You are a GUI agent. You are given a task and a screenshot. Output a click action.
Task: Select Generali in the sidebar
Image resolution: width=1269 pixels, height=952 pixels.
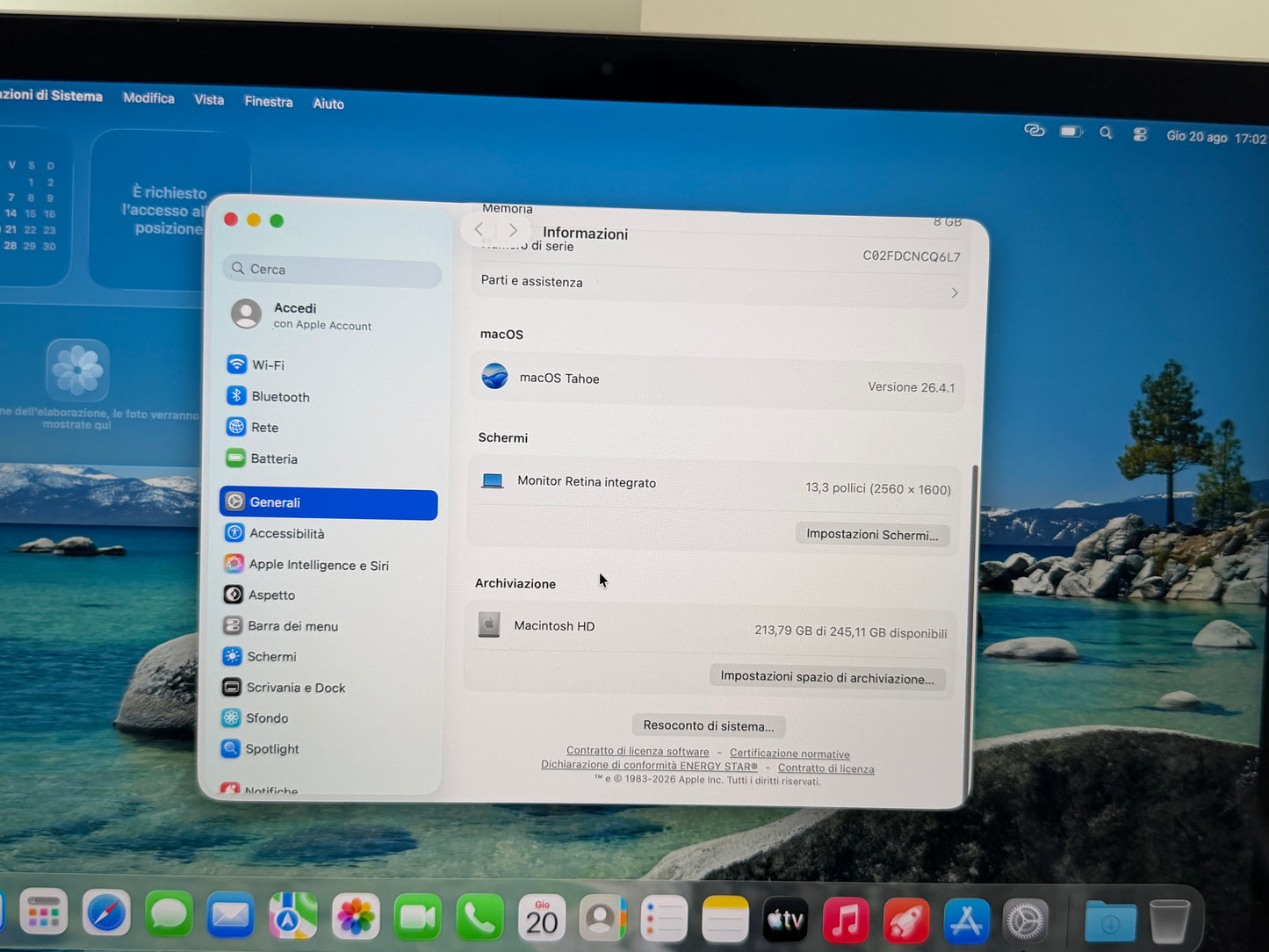click(x=328, y=502)
